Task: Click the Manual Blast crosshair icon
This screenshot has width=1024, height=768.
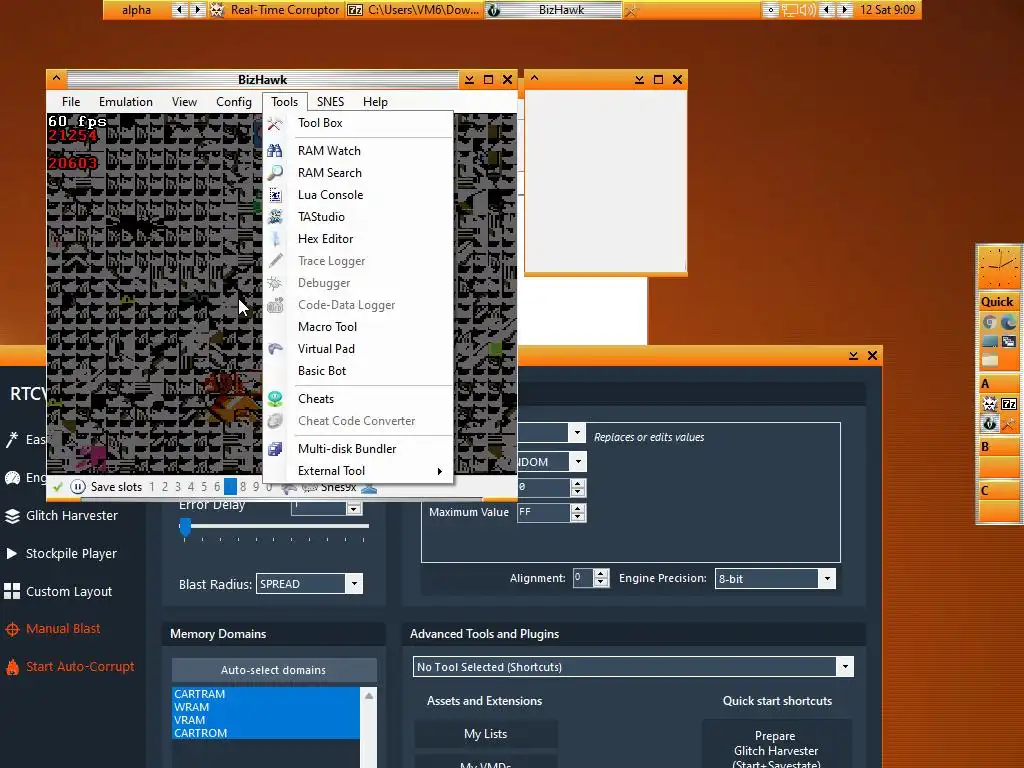Action: (12, 629)
